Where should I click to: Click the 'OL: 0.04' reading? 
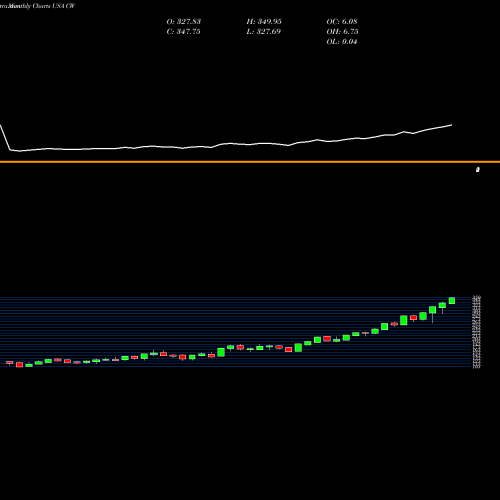point(342,42)
